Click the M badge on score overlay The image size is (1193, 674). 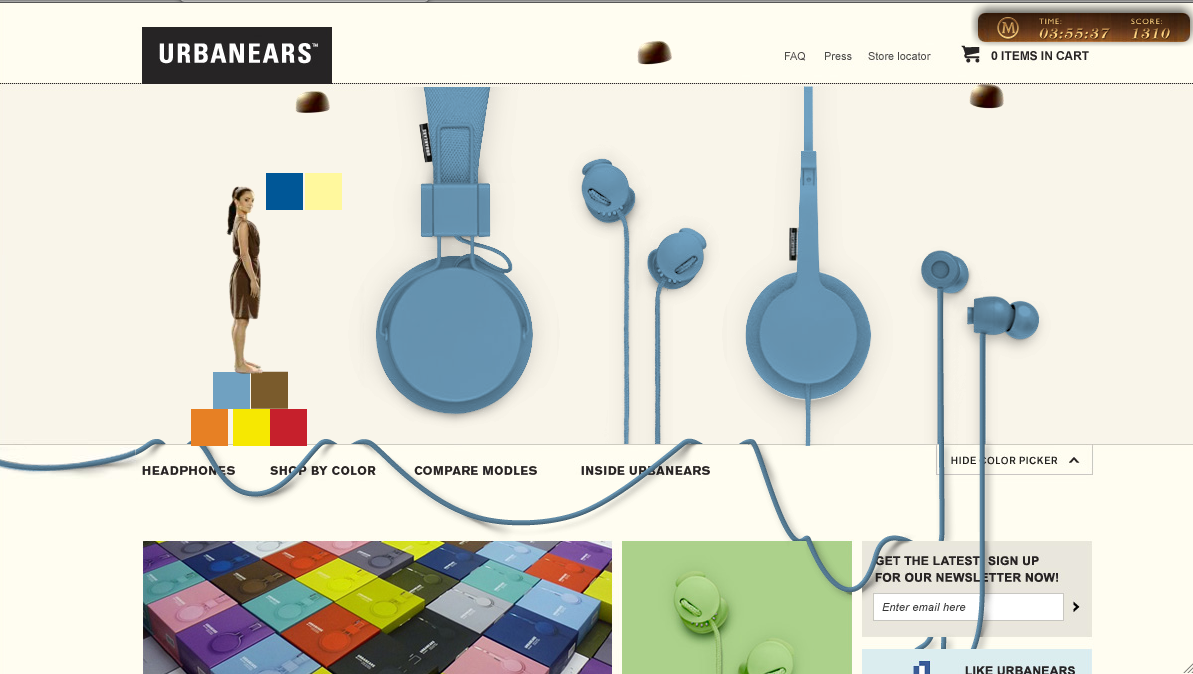pos(1007,29)
